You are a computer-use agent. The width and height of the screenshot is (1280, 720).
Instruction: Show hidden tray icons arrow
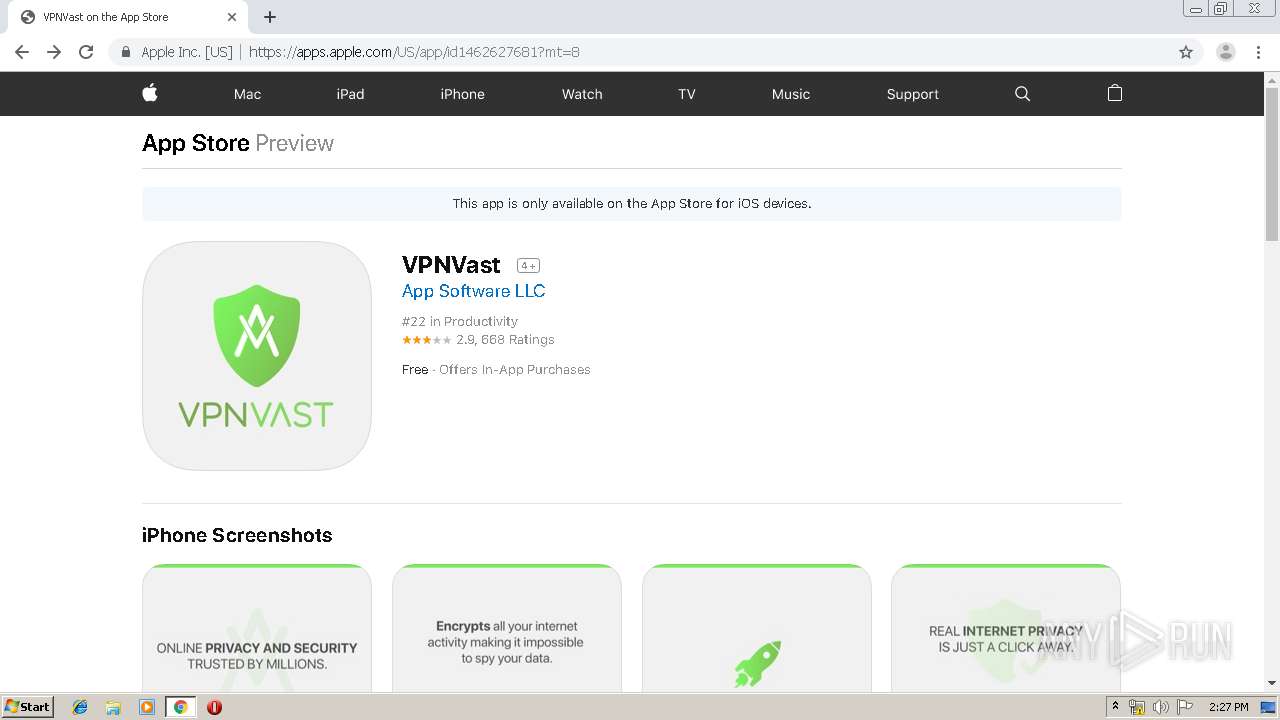point(1116,707)
